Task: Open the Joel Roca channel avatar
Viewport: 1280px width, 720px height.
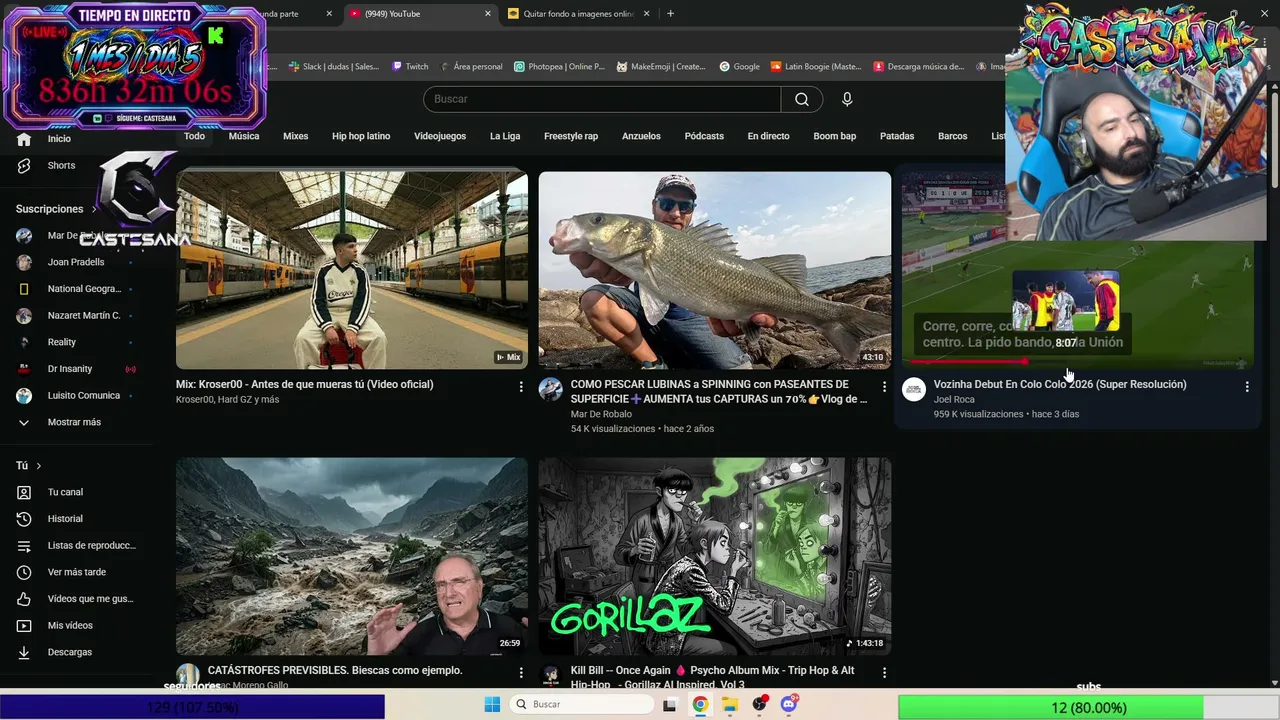Action: click(x=914, y=389)
